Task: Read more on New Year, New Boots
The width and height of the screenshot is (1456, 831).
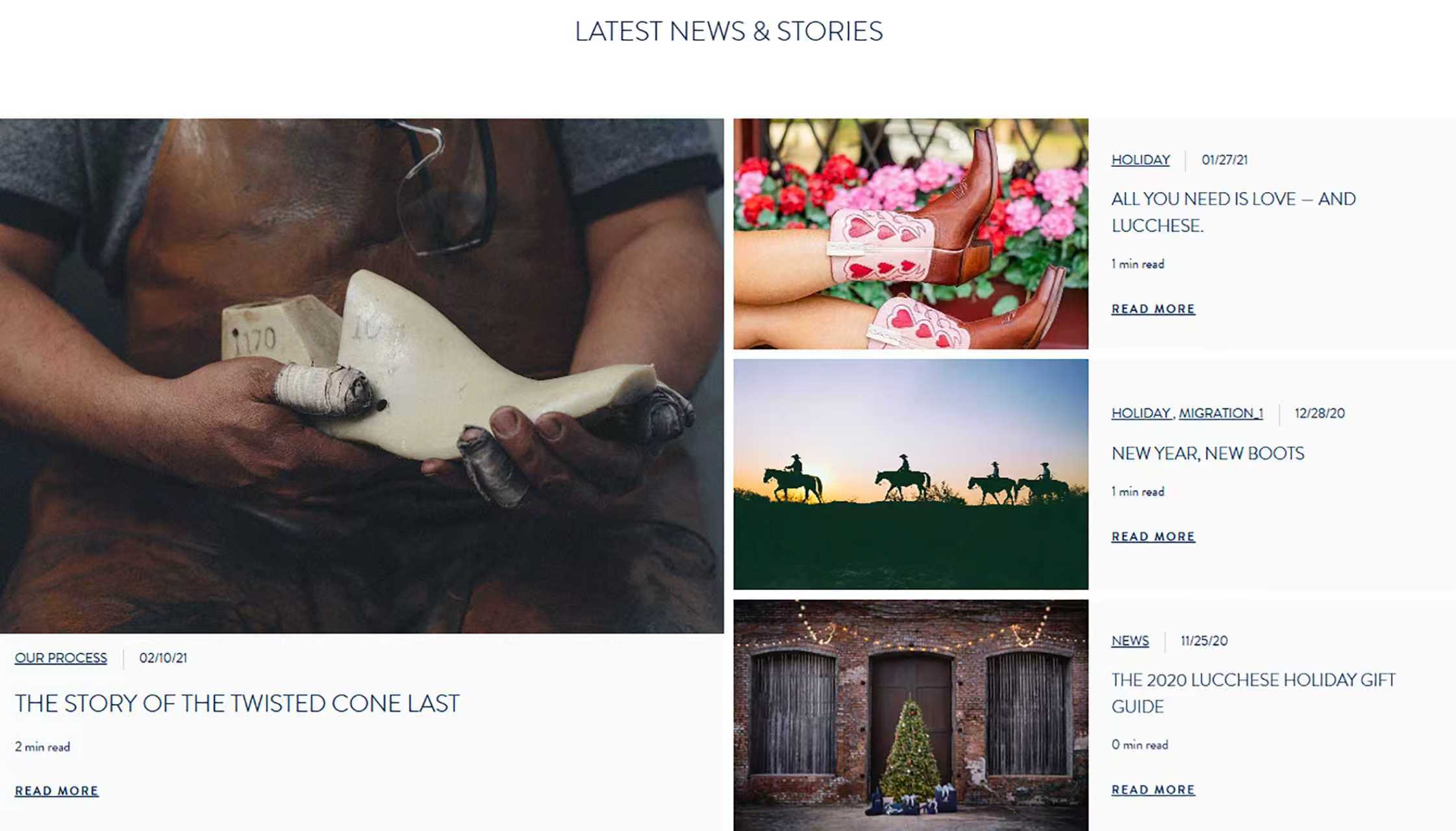Action: pyautogui.click(x=1153, y=537)
